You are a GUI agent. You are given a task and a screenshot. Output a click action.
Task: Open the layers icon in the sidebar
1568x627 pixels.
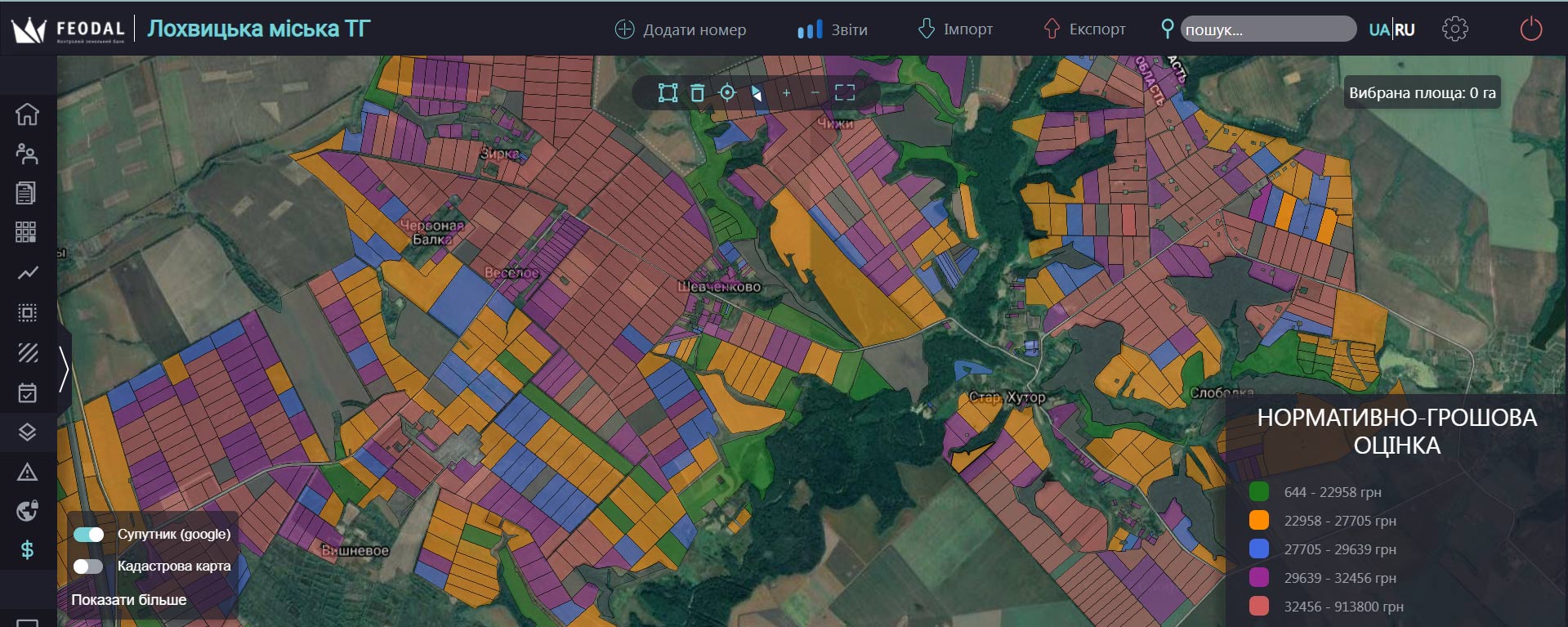point(27,432)
